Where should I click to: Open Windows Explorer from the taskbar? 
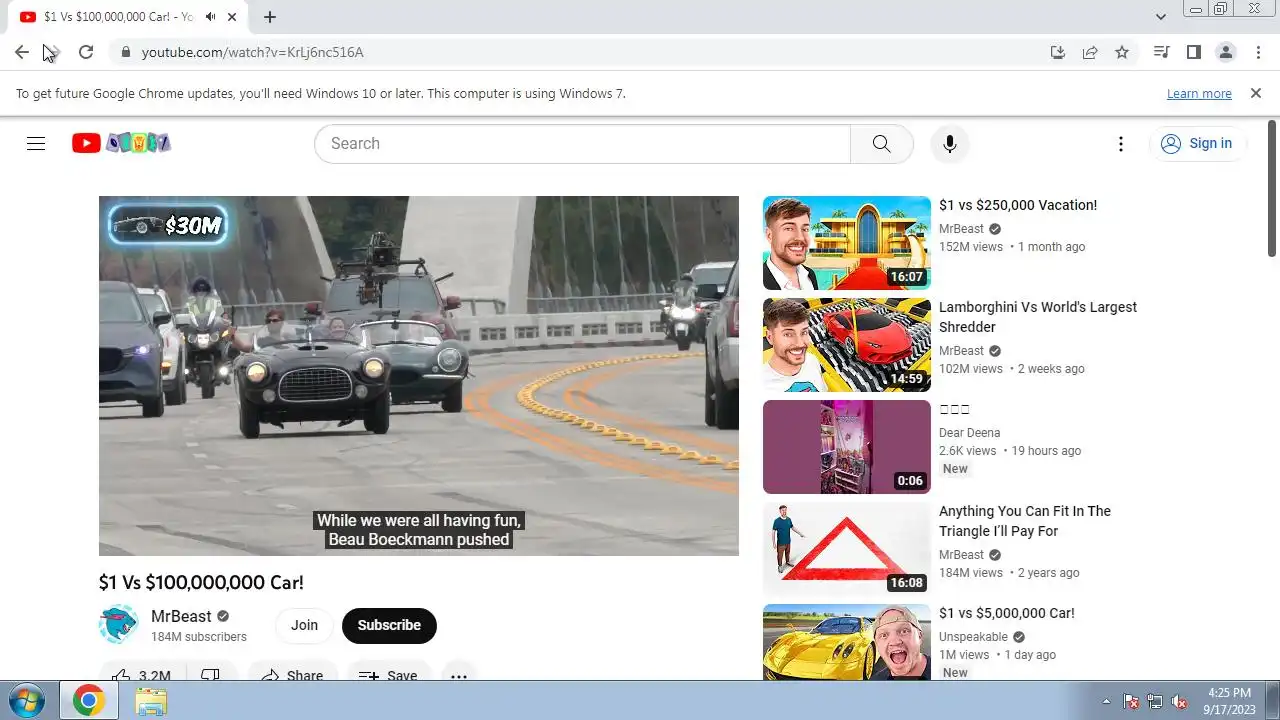pos(151,701)
